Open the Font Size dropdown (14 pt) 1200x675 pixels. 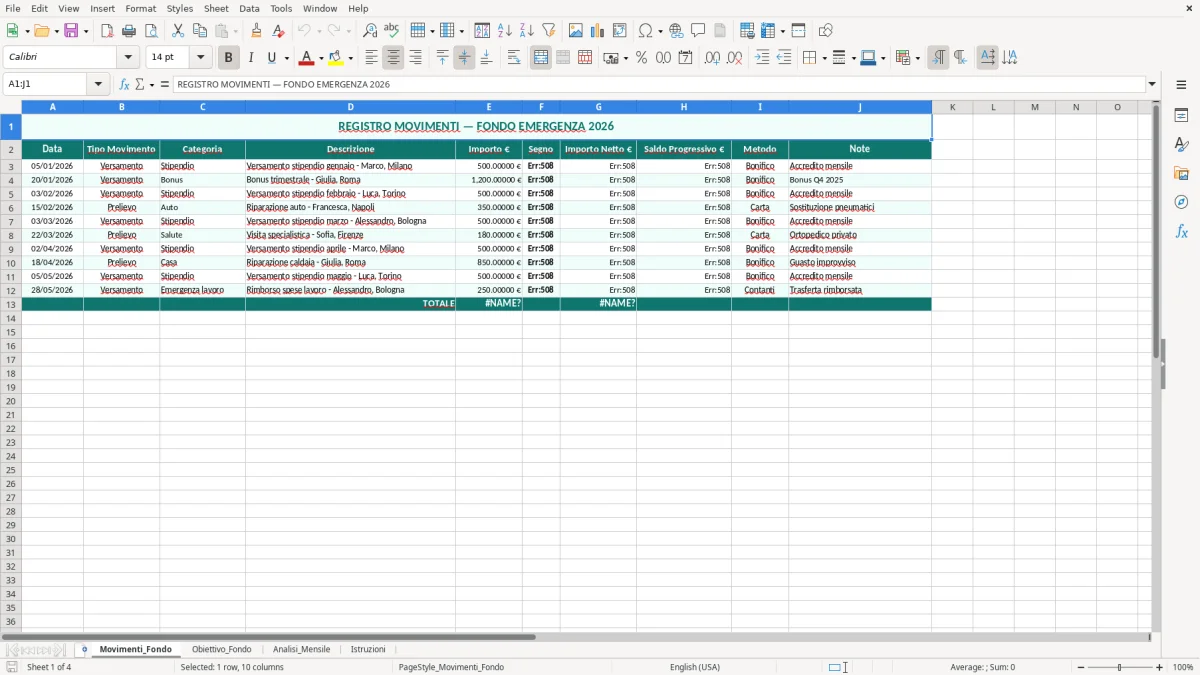200,58
